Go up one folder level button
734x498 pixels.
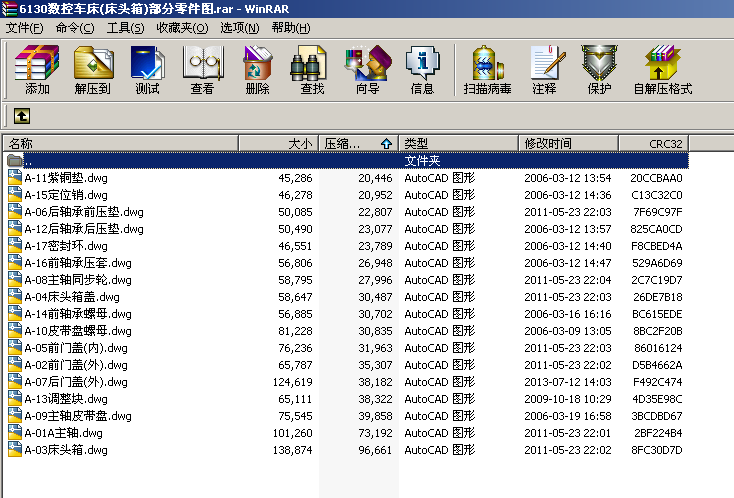pyautogui.click(x=21, y=115)
